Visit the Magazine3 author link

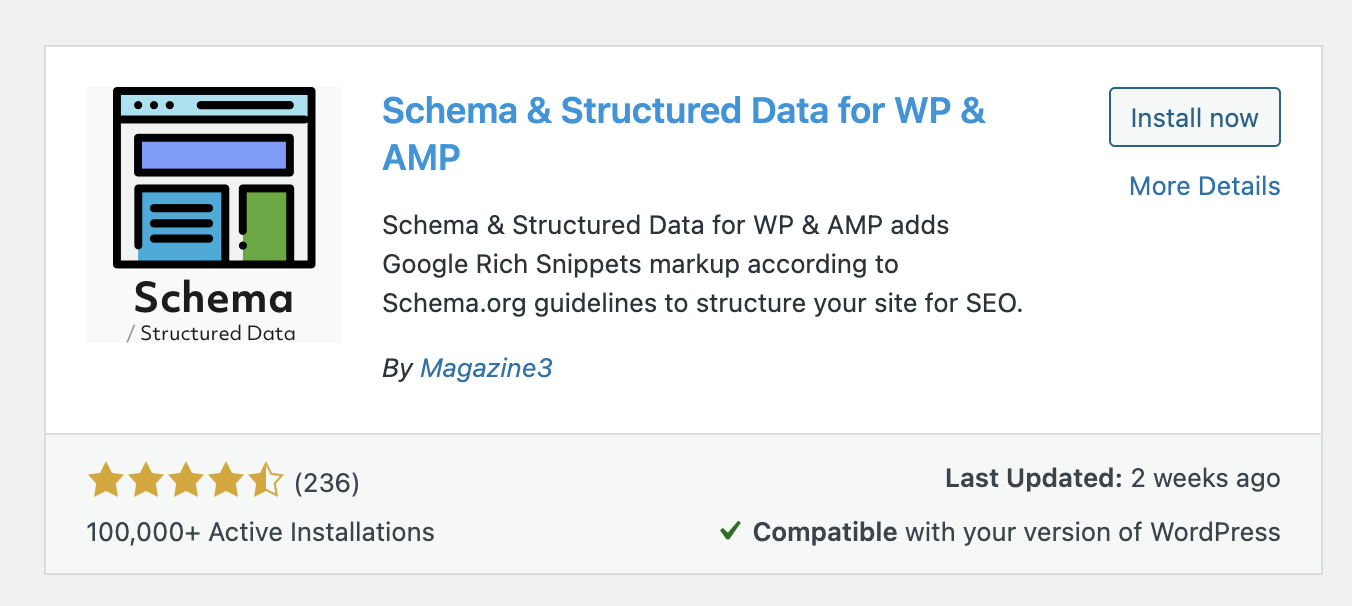point(486,368)
